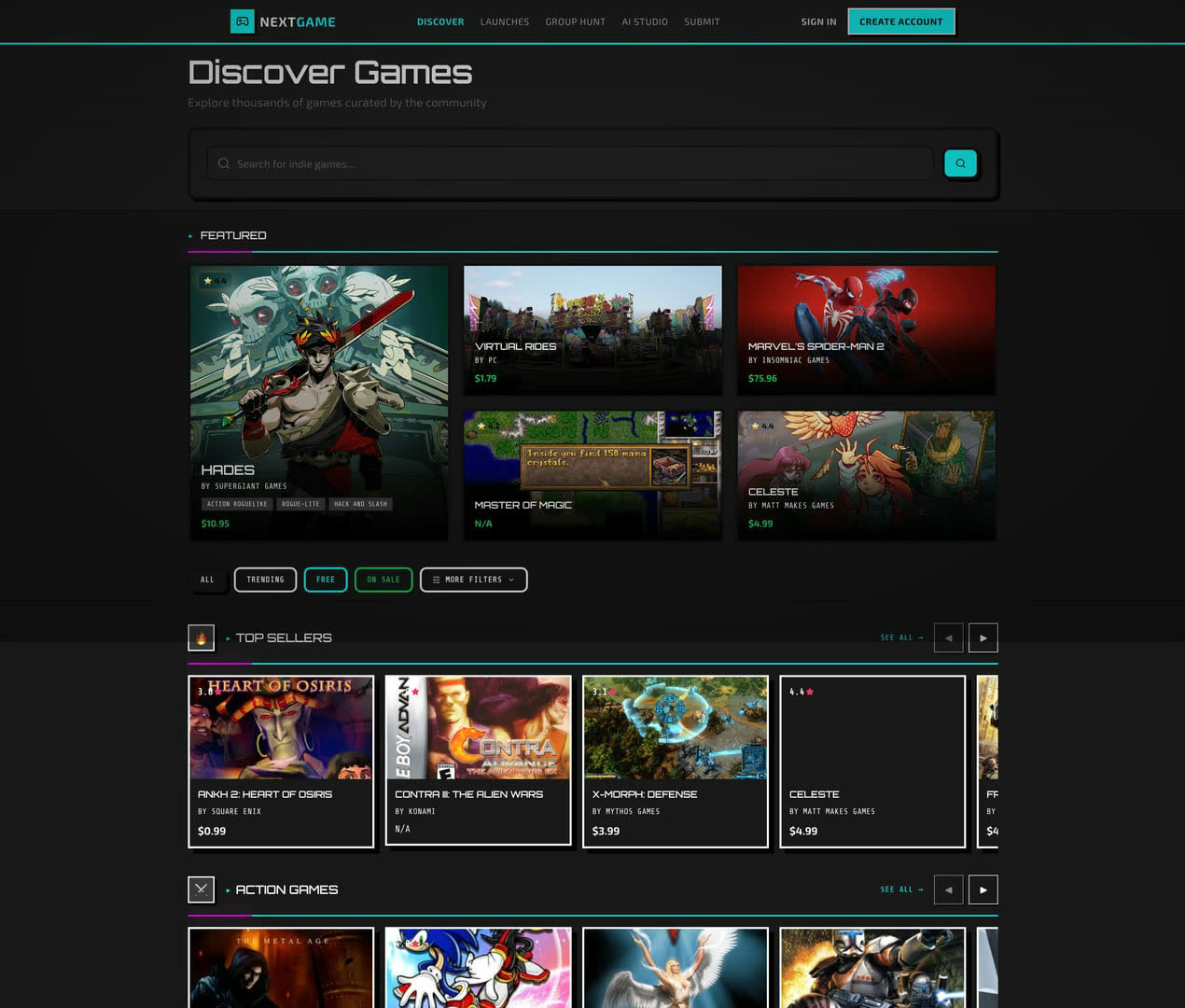Click See All for Action Games
Viewport: 1185px width, 1008px height.
pos(902,889)
